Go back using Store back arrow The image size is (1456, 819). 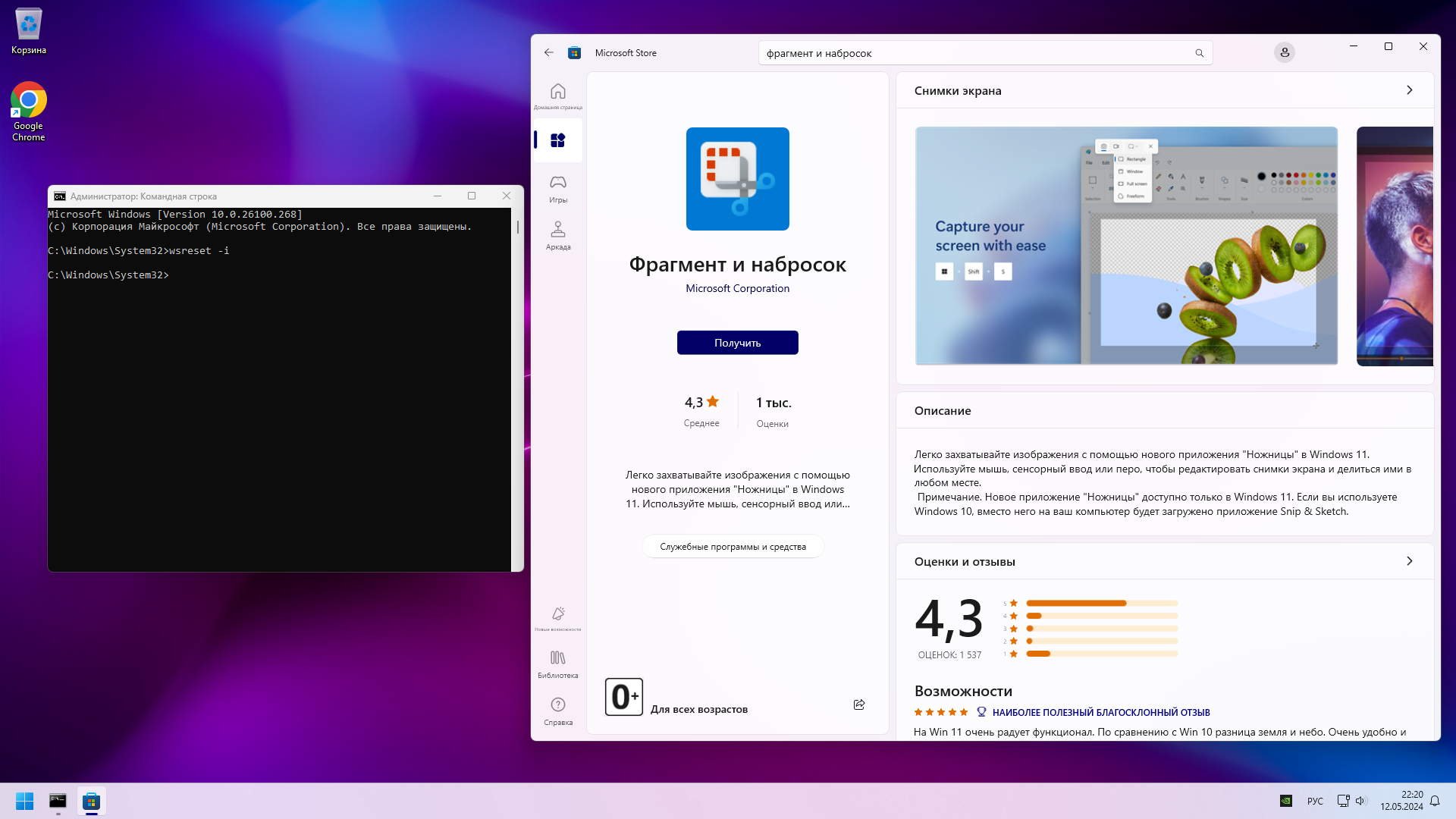tap(548, 52)
